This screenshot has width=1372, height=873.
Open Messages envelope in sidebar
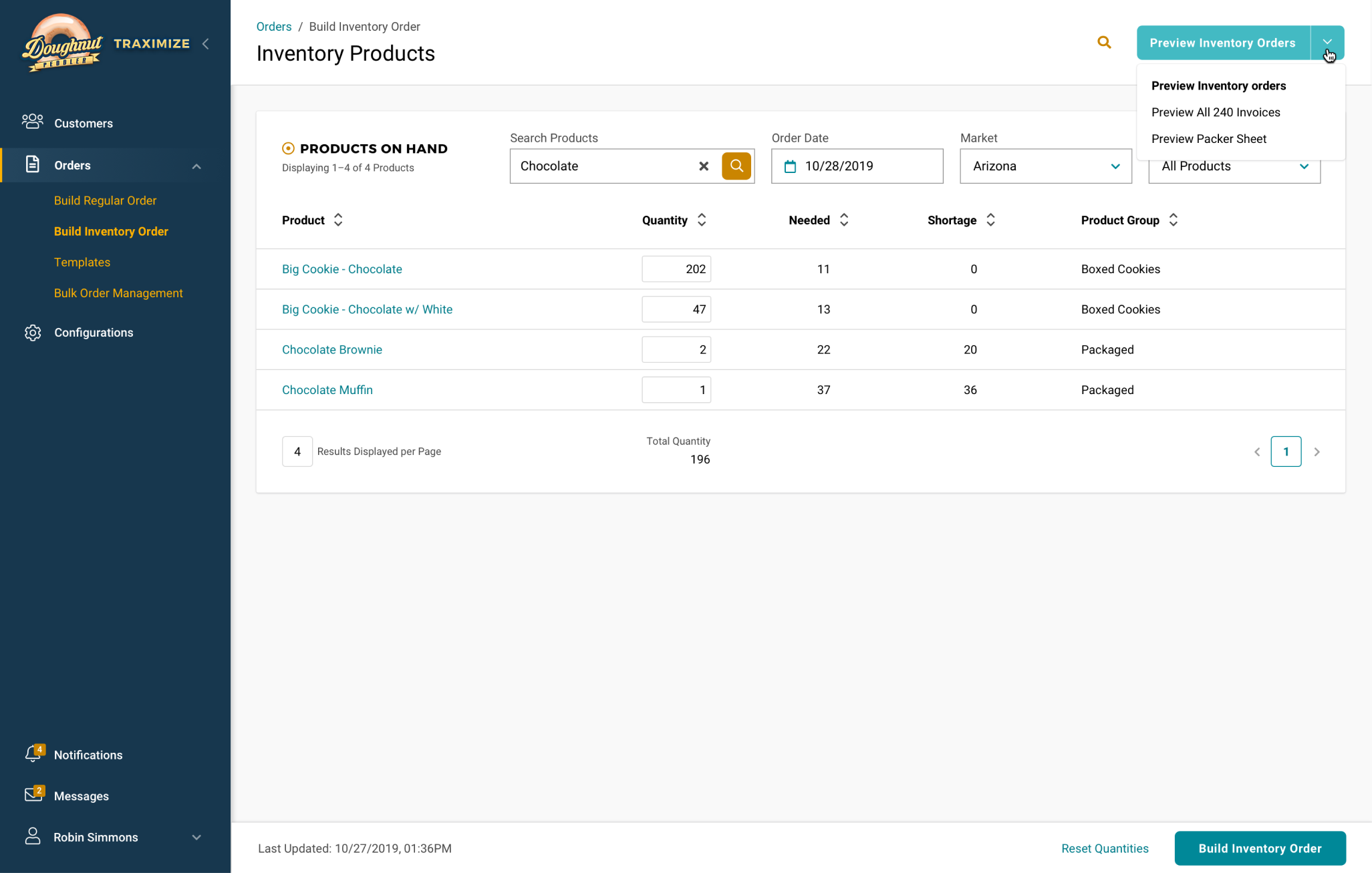click(33, 795)
